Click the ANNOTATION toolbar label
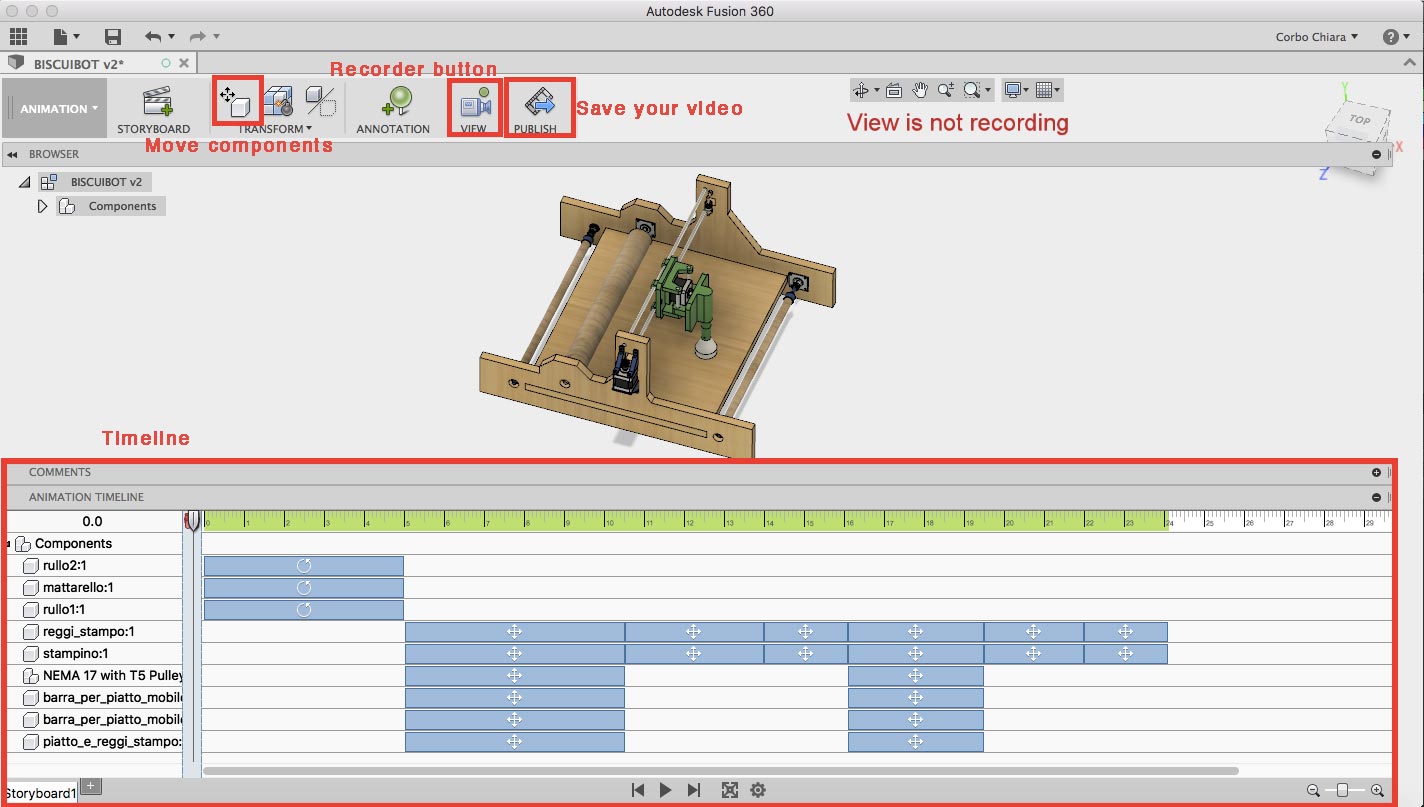 393,129
